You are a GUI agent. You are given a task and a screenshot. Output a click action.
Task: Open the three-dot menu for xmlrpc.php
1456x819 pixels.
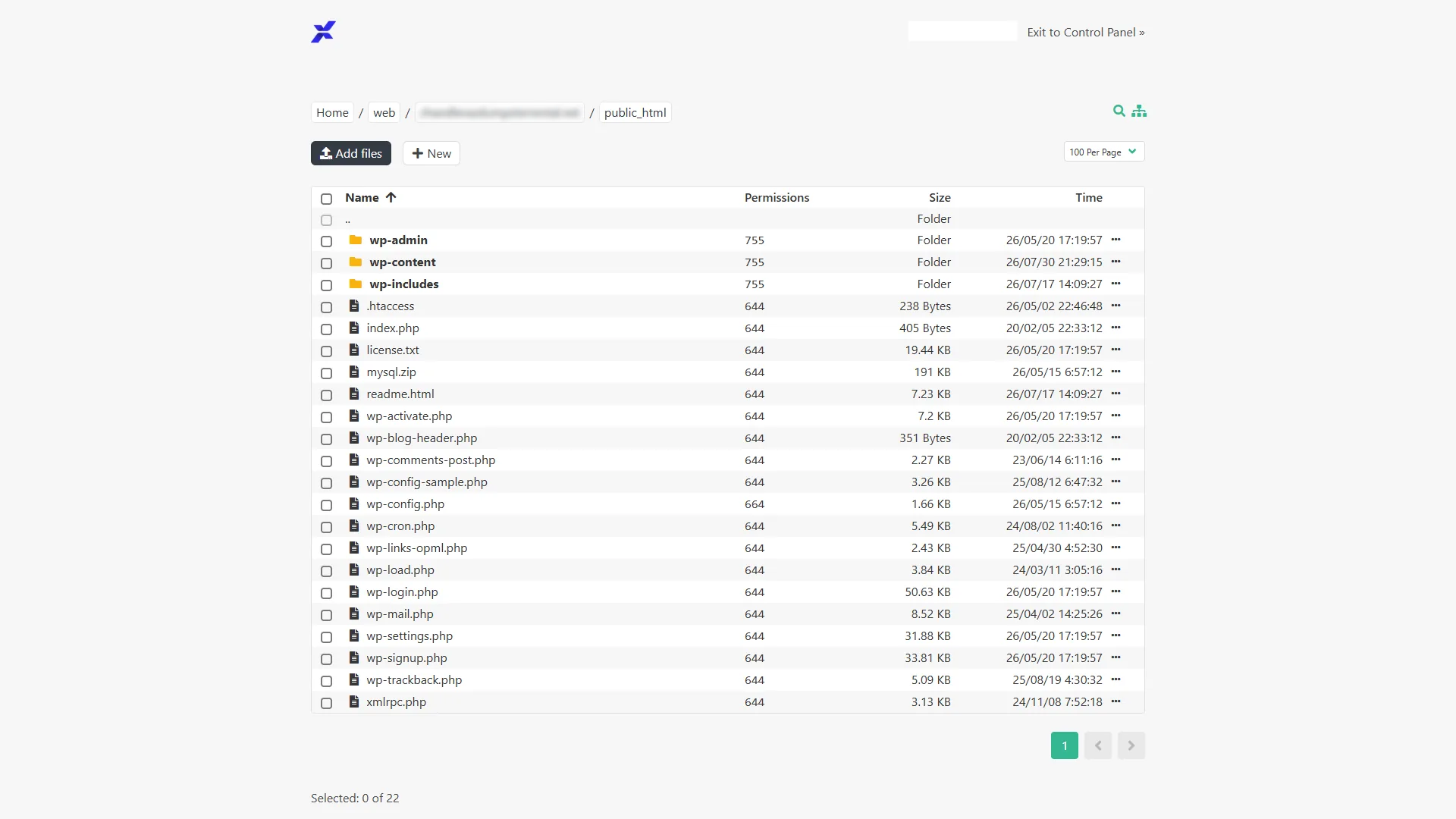tap(1116, 701)
